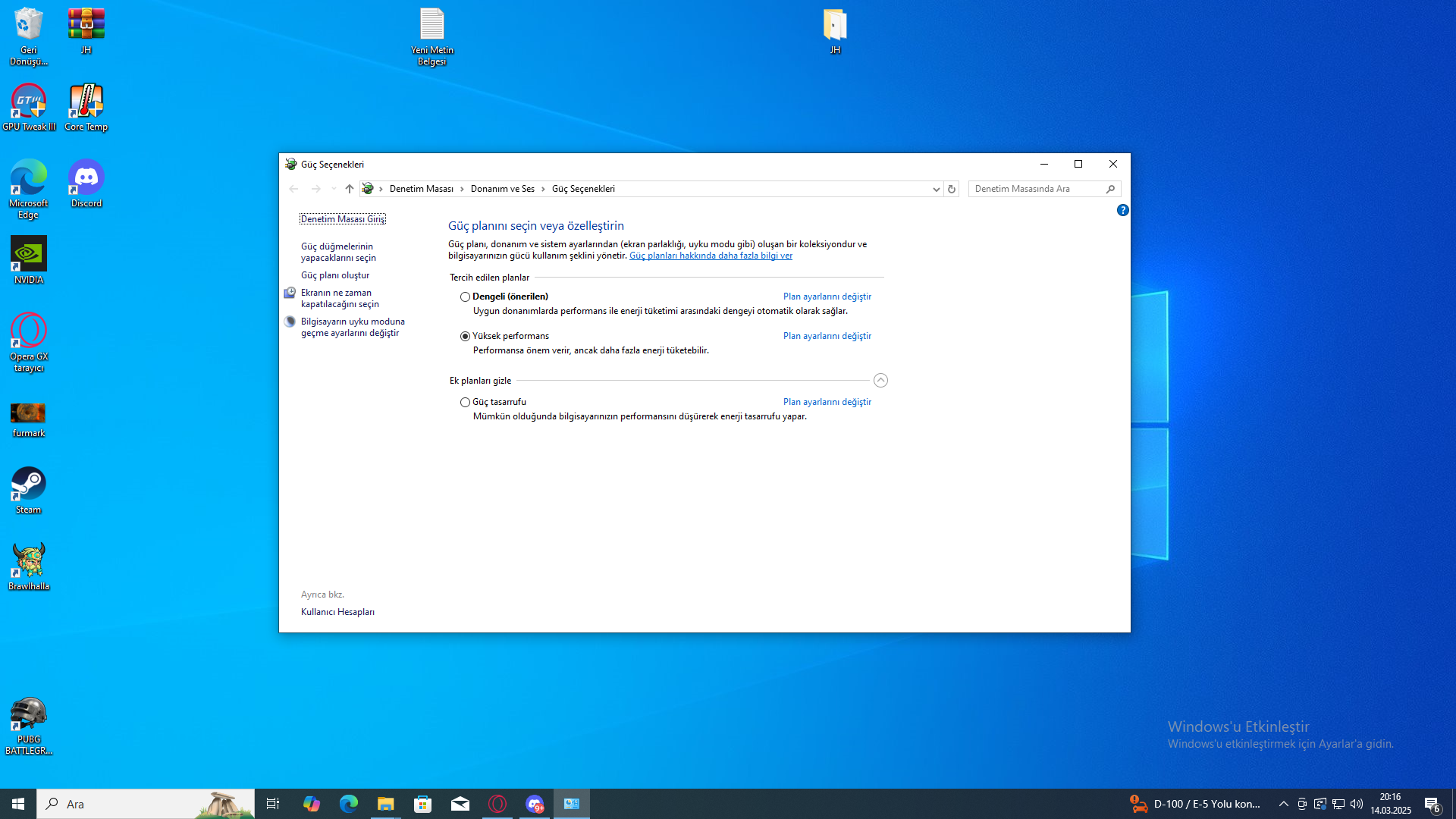Open Copilot from the taskbar
The height and width of the screenshot is (819, 1456).
(312, 804)
